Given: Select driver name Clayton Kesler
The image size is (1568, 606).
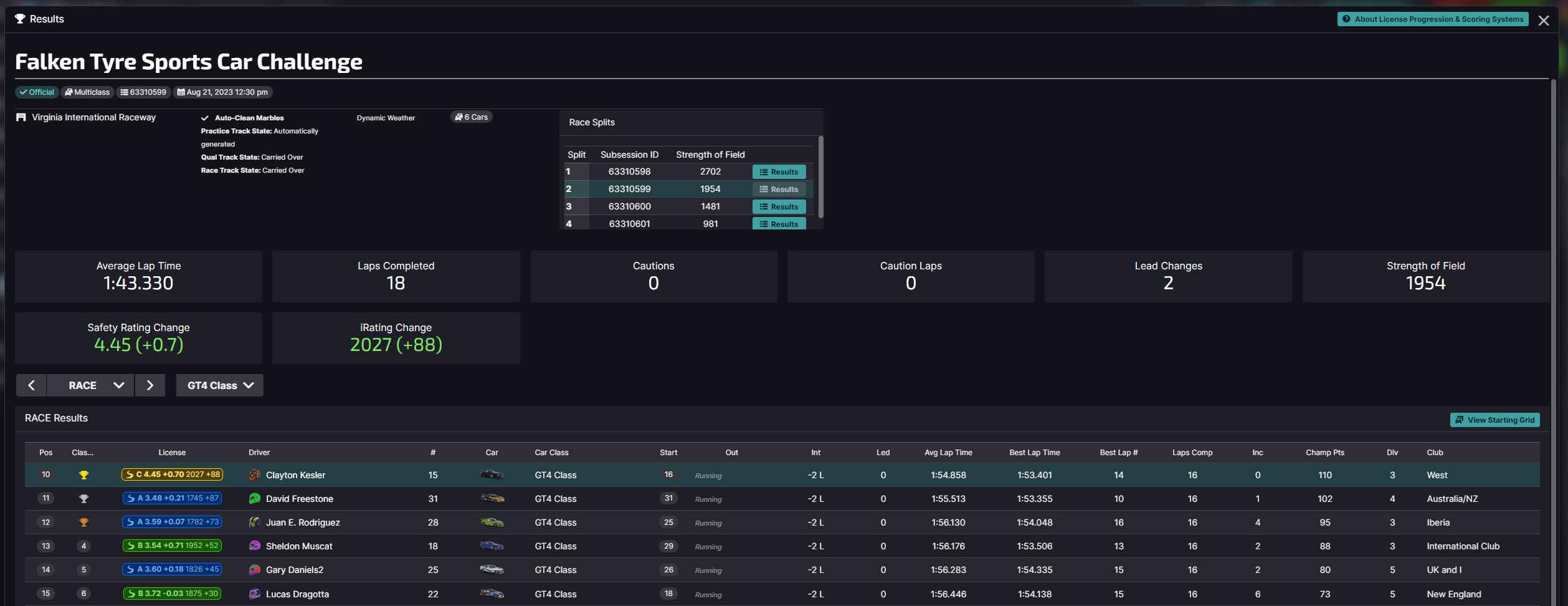Looking at the screenshot, I should point(295,475).
